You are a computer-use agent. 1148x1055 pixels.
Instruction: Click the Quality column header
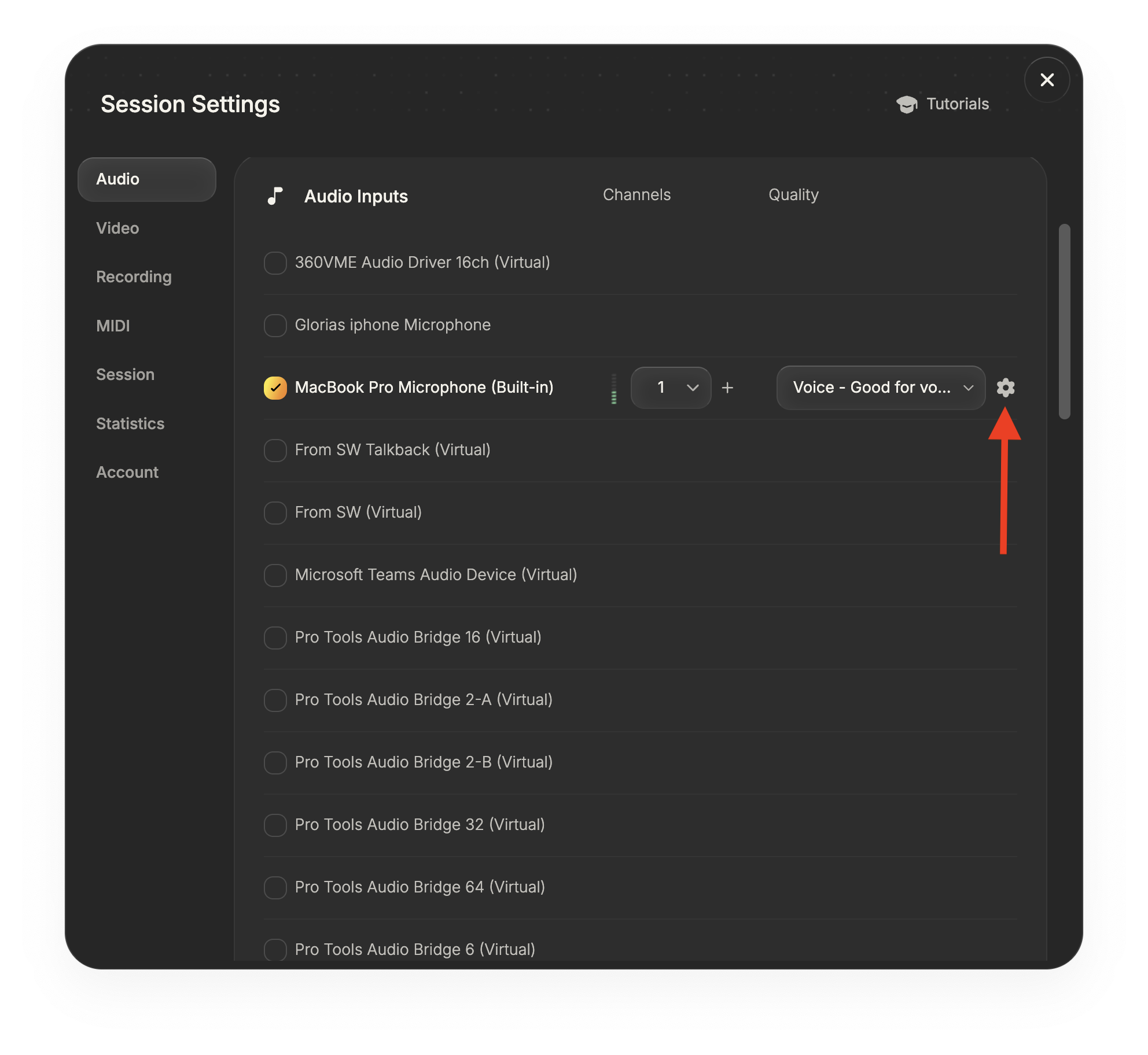(x=793, y=195)
